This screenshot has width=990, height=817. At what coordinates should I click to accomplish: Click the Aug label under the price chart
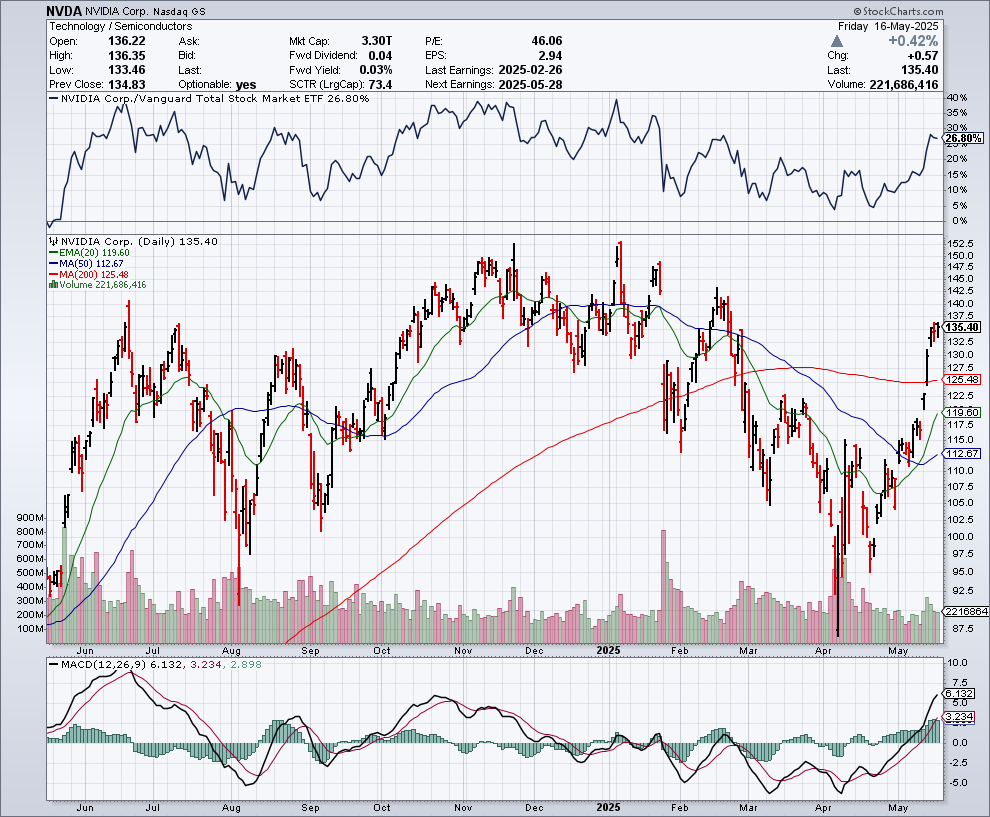coord(232,650)
